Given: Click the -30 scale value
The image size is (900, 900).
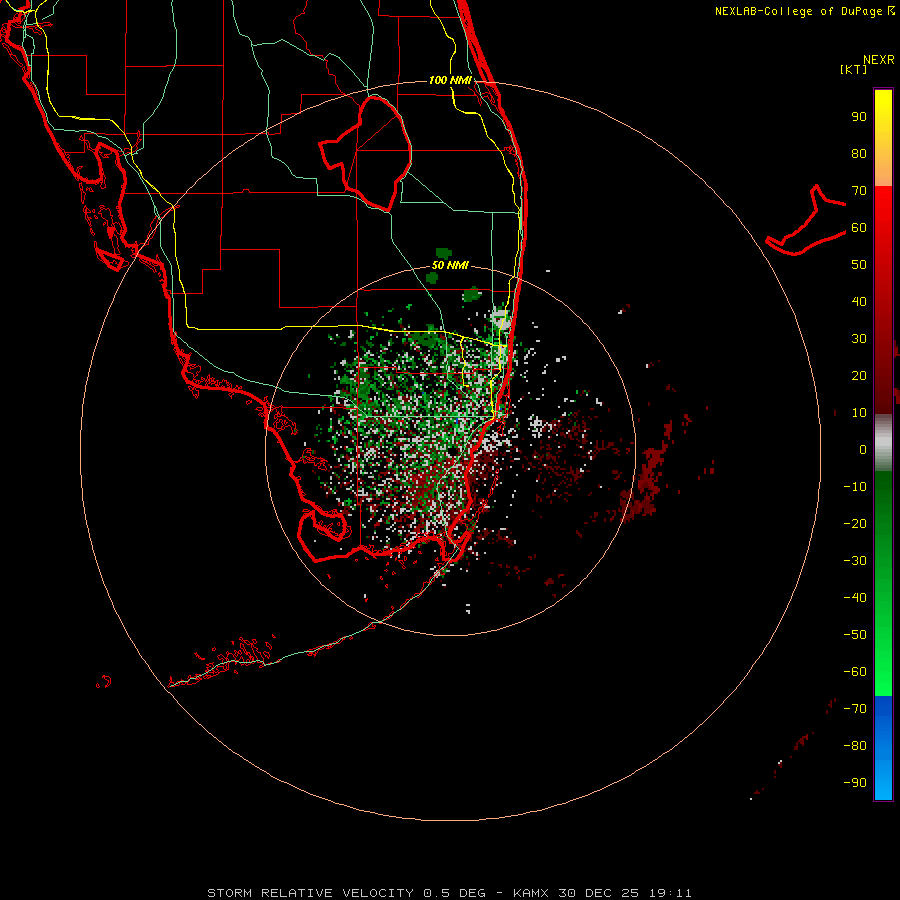Looking at the screenshot, I should point(855,561).
